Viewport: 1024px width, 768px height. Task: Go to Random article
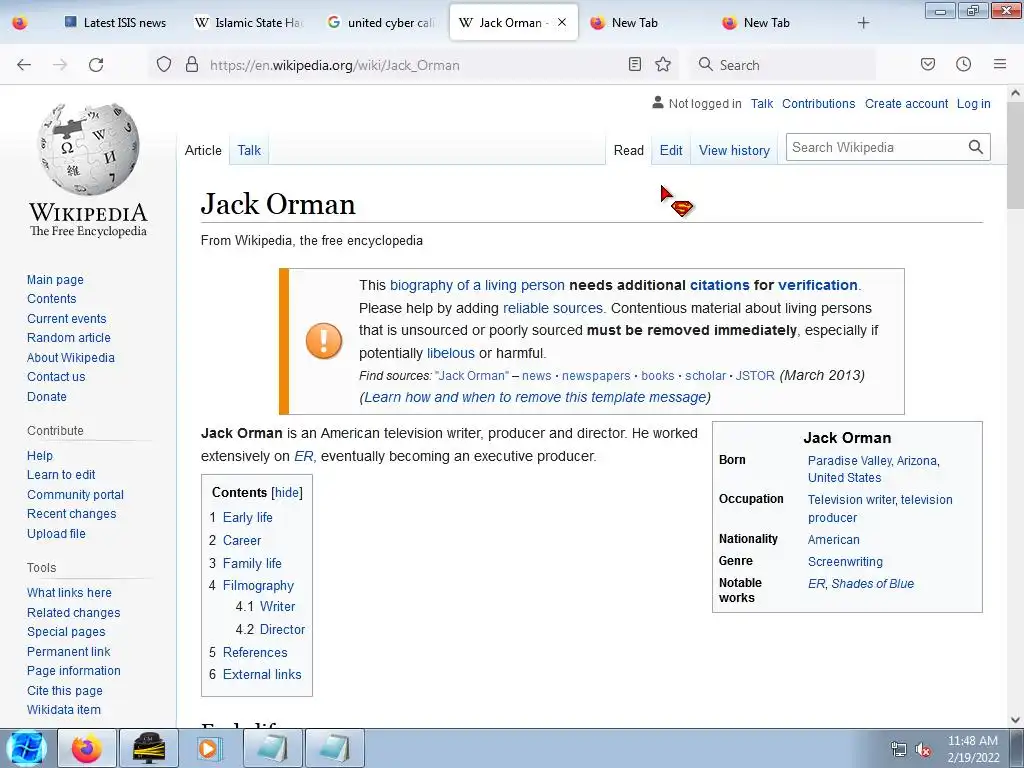(x=69, y=338)
